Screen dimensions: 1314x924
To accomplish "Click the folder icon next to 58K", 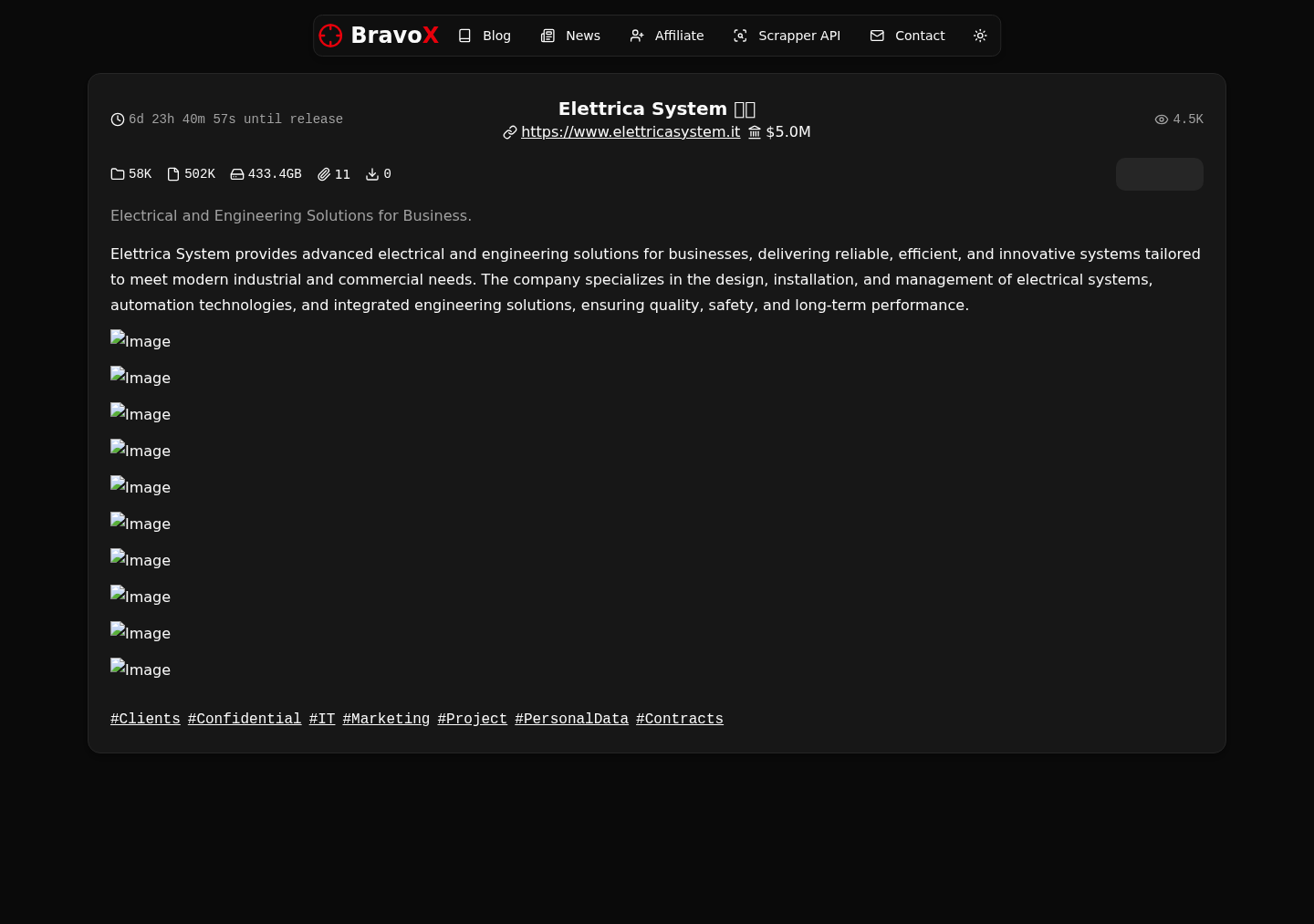I will click(118, 174).
